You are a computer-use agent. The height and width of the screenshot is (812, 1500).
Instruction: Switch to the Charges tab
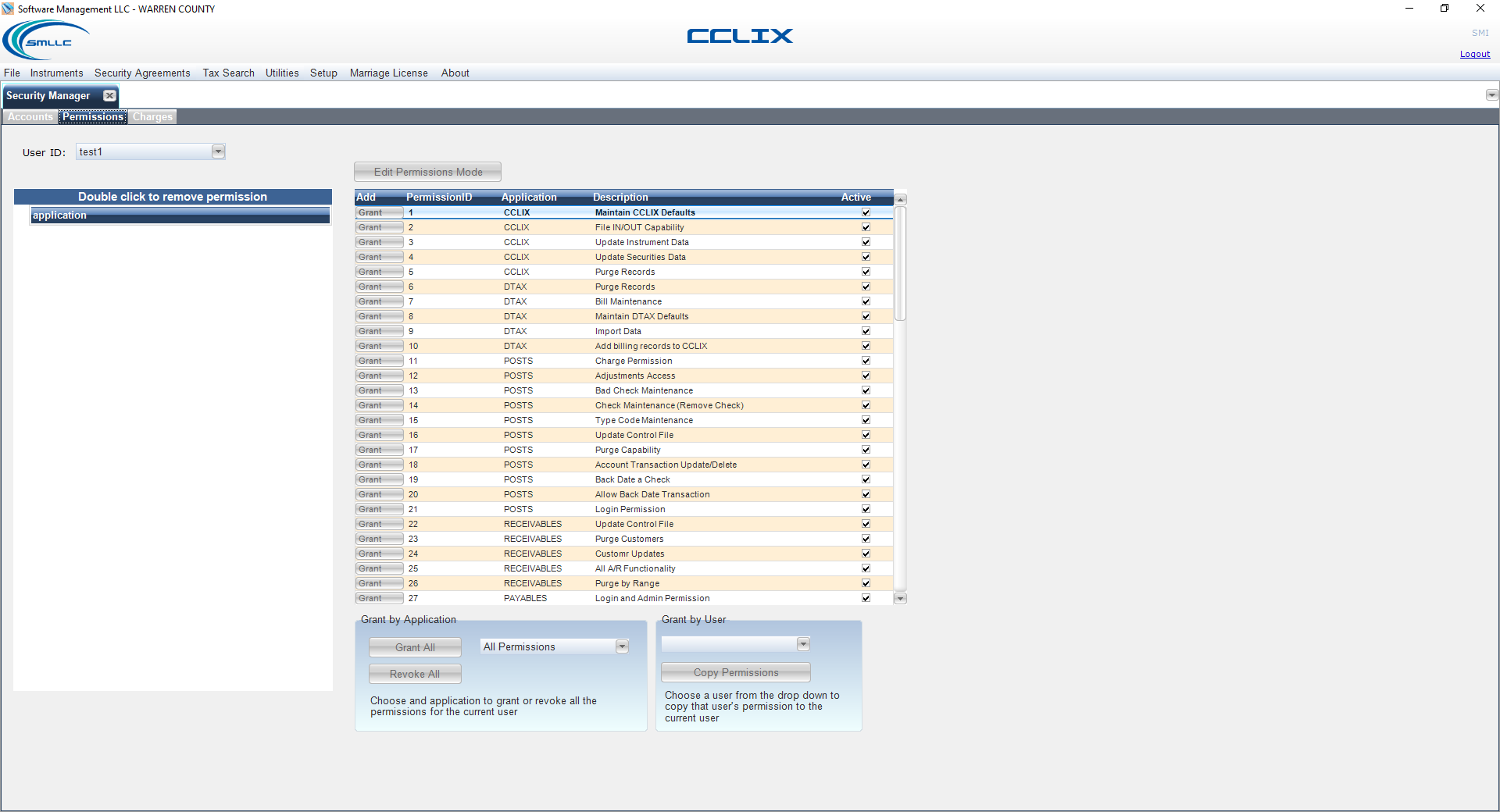coord(152,117)
